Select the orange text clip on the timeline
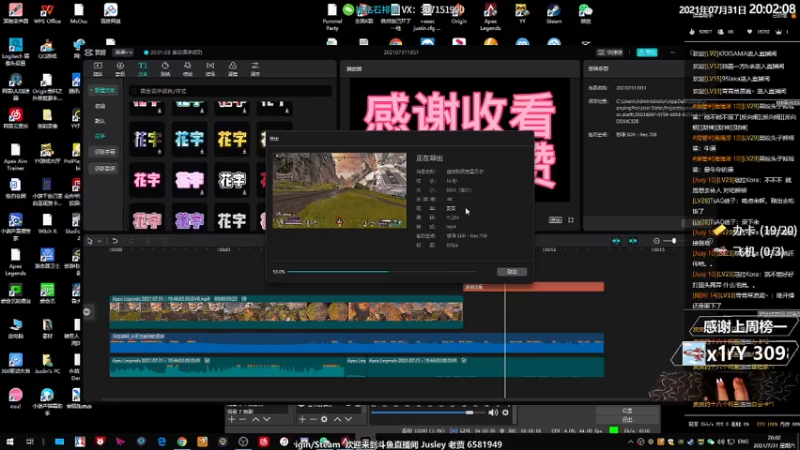Screen dimensions: 800x450 534,287
